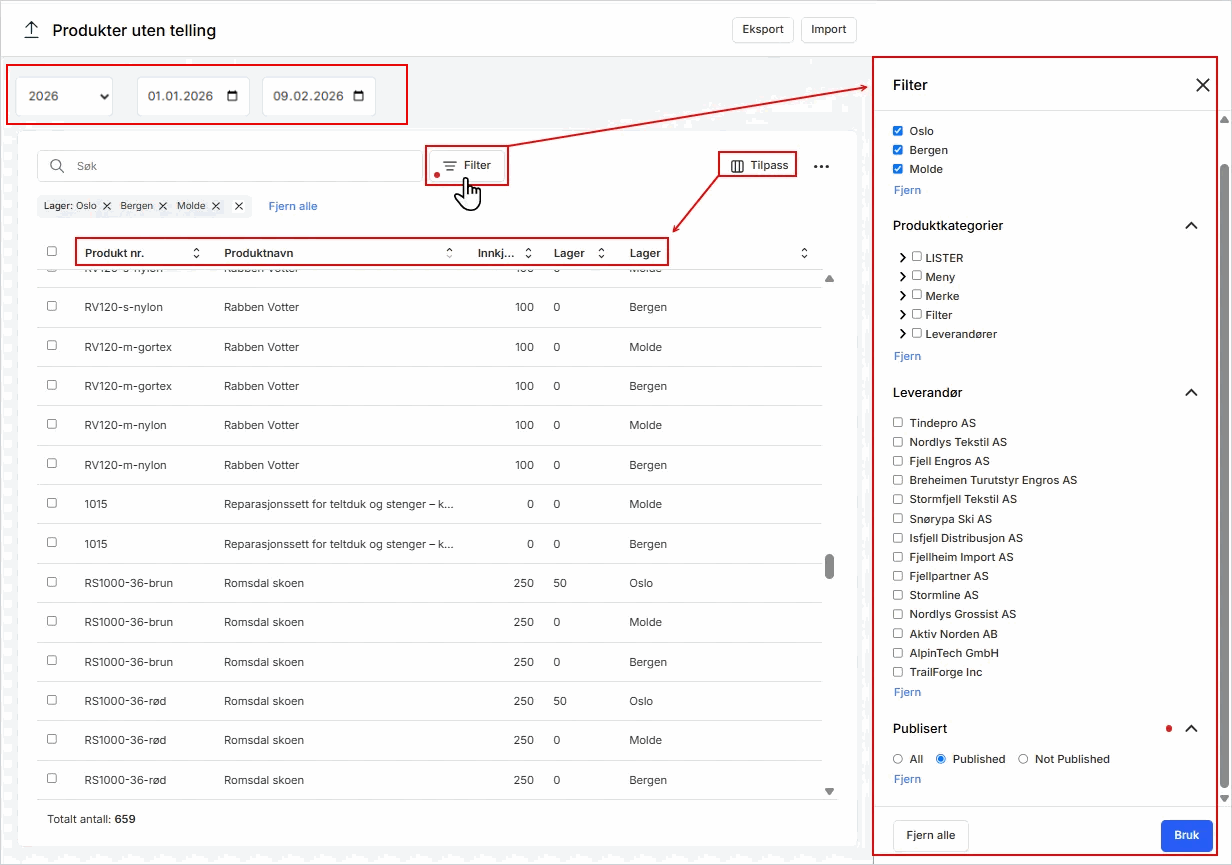Remove the Molde chip from the Lager filter

[216, 206]
